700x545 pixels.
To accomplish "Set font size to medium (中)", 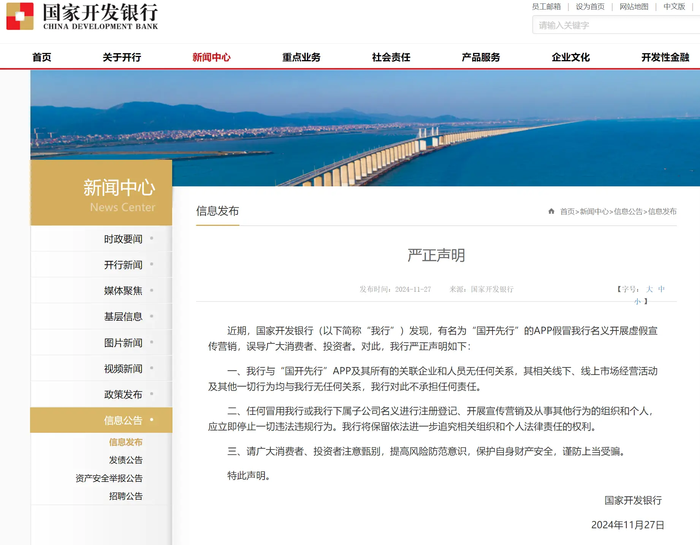I will [x=661, y=289].
